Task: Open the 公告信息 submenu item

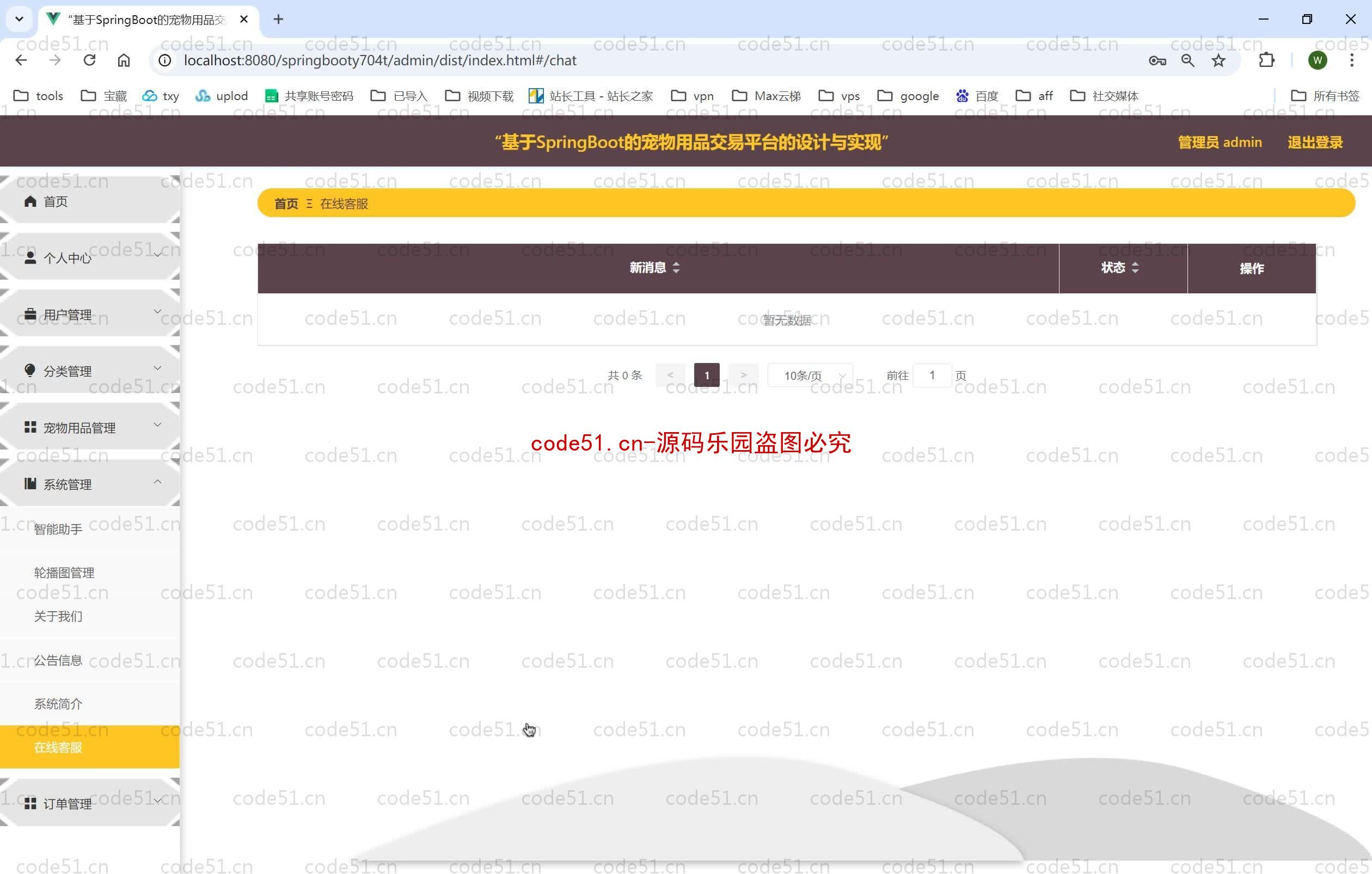Action: point(90,660)
